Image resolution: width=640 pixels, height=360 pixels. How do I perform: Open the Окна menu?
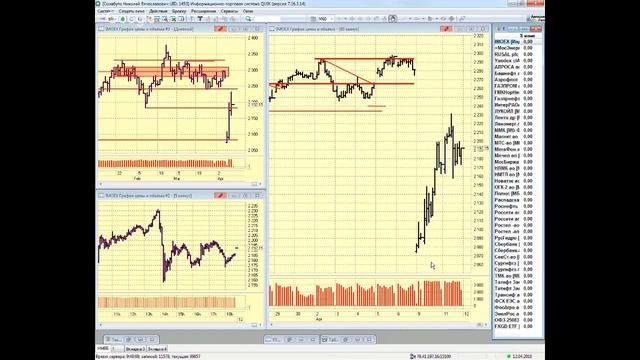[x=248, y=11]
